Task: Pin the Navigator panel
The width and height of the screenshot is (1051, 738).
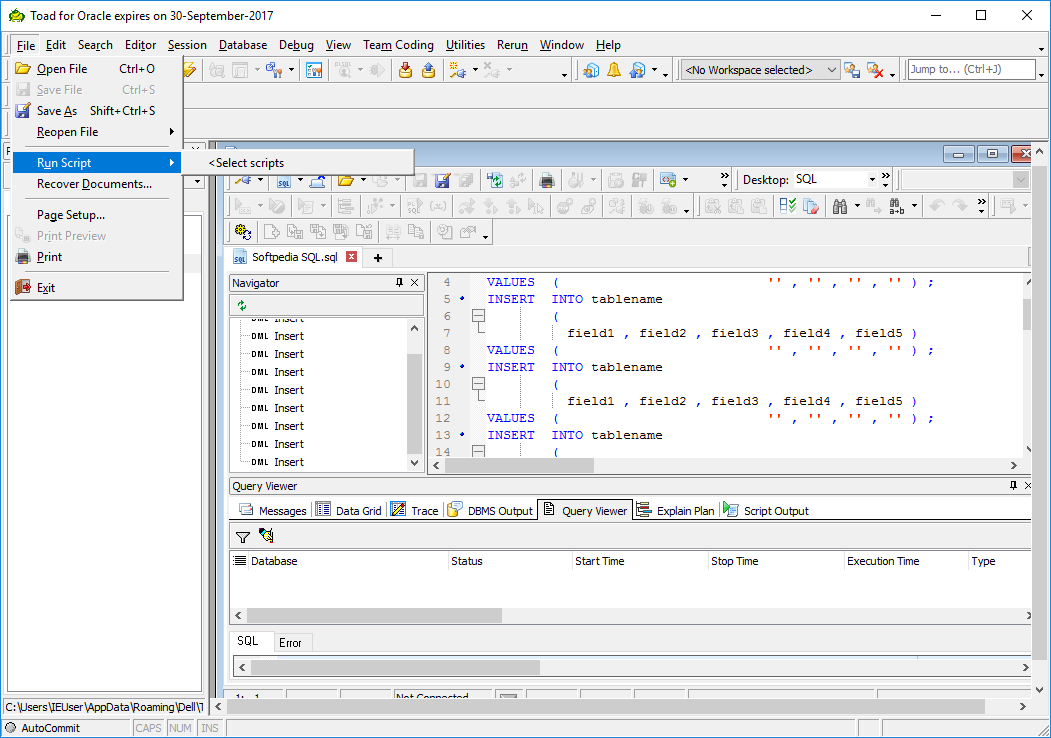Action: 400,283
